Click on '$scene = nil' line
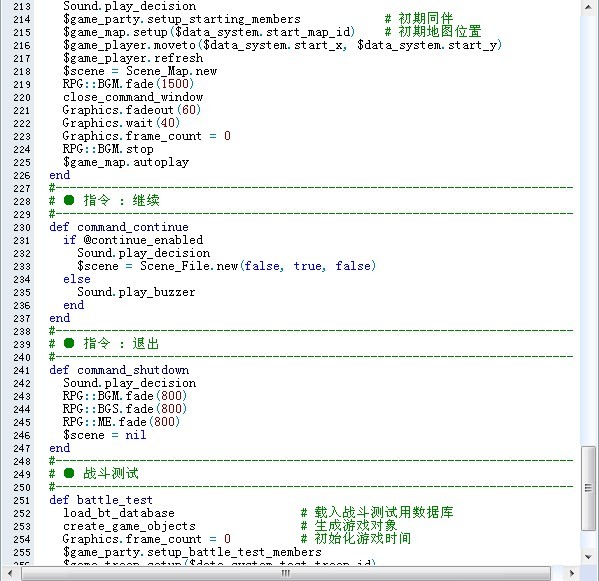 [105, 435]
